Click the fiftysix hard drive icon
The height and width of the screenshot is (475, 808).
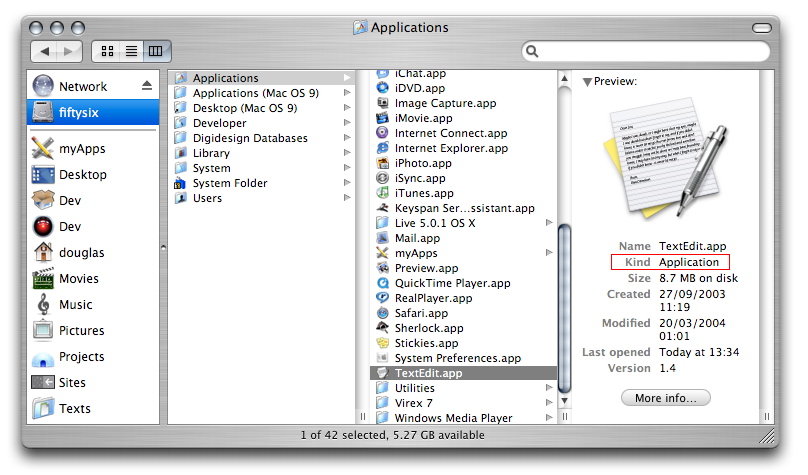point(43,113)
